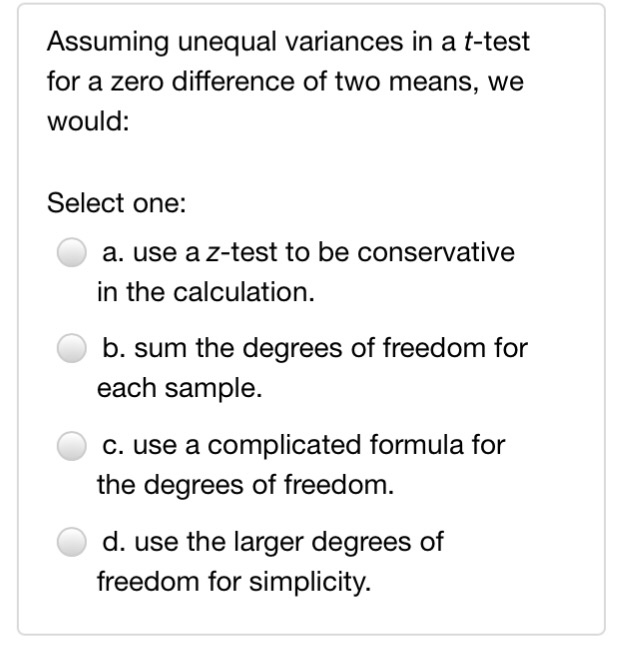The height and width of the screenshot is (653, 633).
Task: Click the "freedom for simplicity." line
Action: (234, 581)
